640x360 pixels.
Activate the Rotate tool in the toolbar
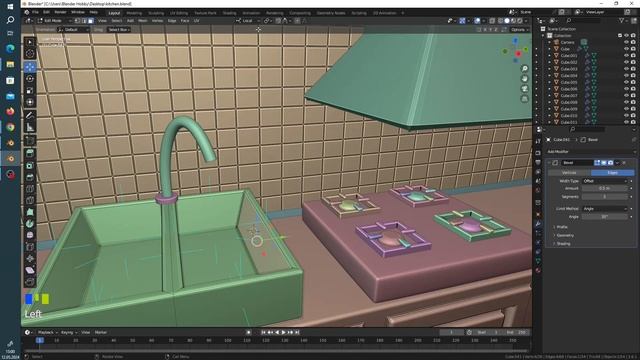[30, 79]
